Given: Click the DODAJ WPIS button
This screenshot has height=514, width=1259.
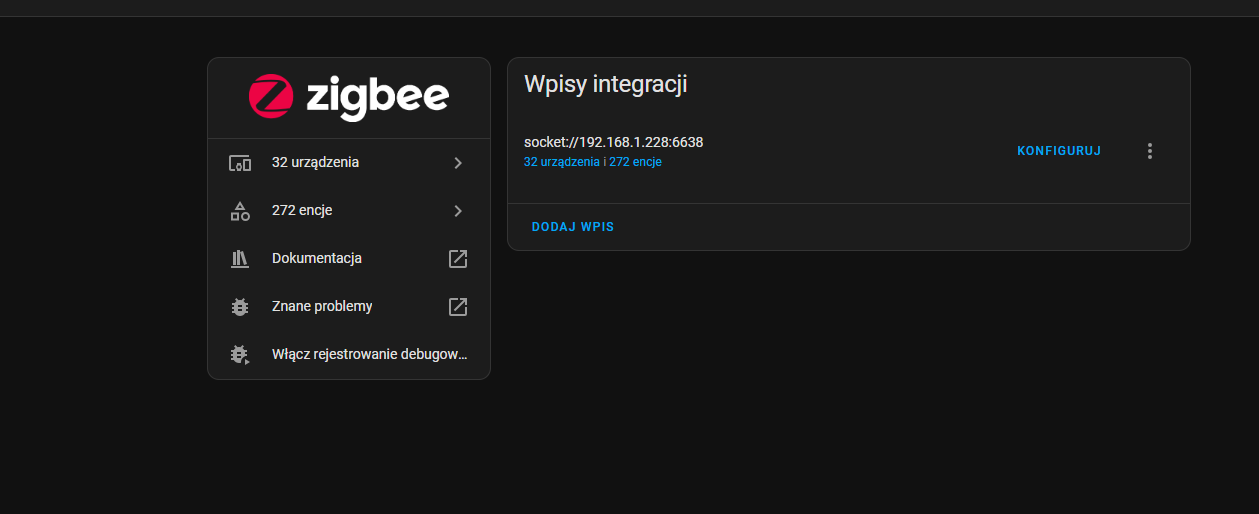Looking at the screenshot, I should click(573, 227).
